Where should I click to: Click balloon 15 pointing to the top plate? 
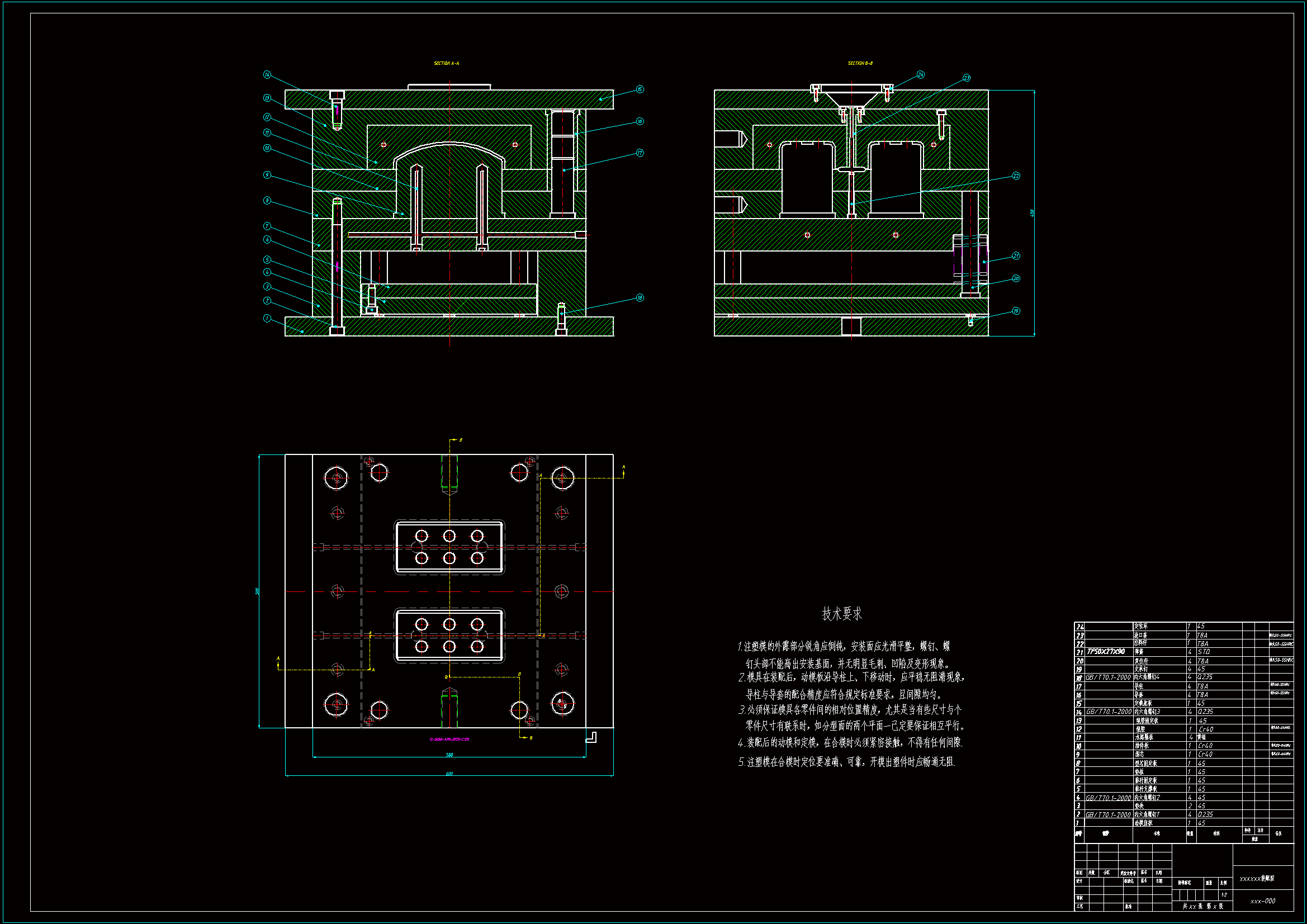(640, 89)
